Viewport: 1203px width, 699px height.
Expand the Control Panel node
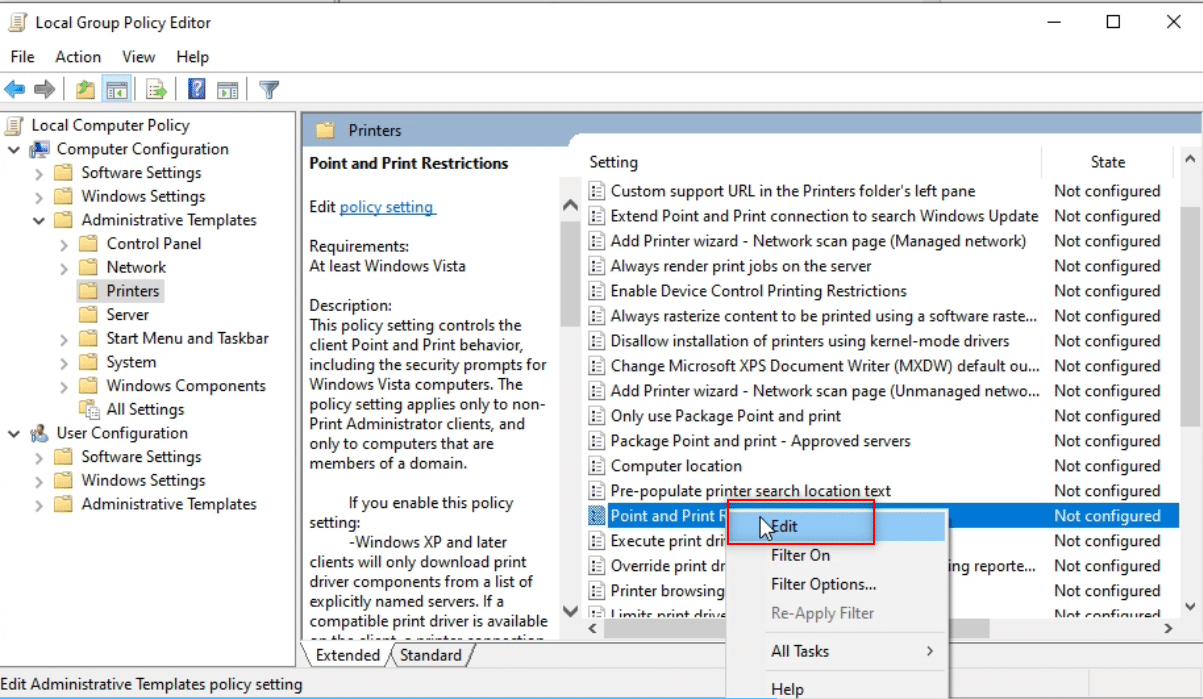click(x=64, y=244)
